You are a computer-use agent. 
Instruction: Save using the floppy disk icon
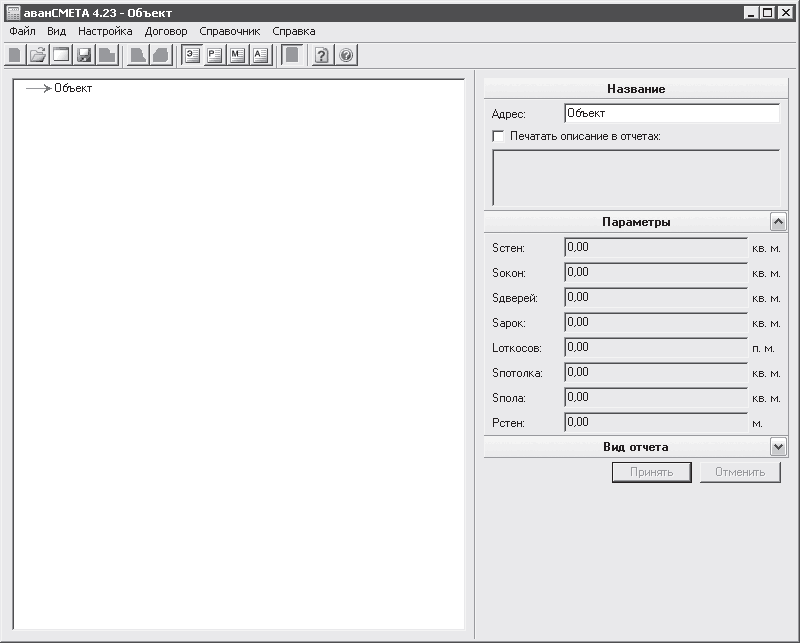point(84,55)
